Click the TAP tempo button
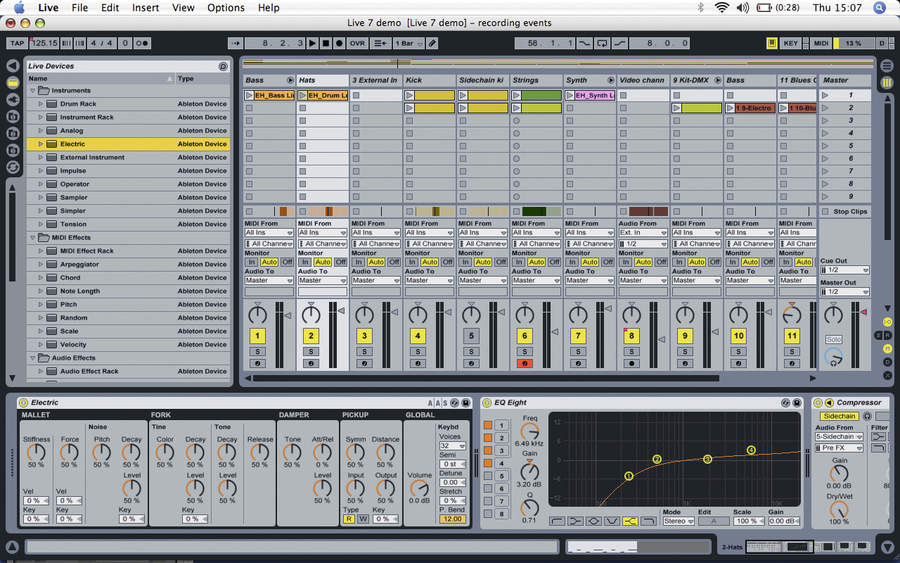The width and height of the screenshot is (900, 563). [17, 43]
